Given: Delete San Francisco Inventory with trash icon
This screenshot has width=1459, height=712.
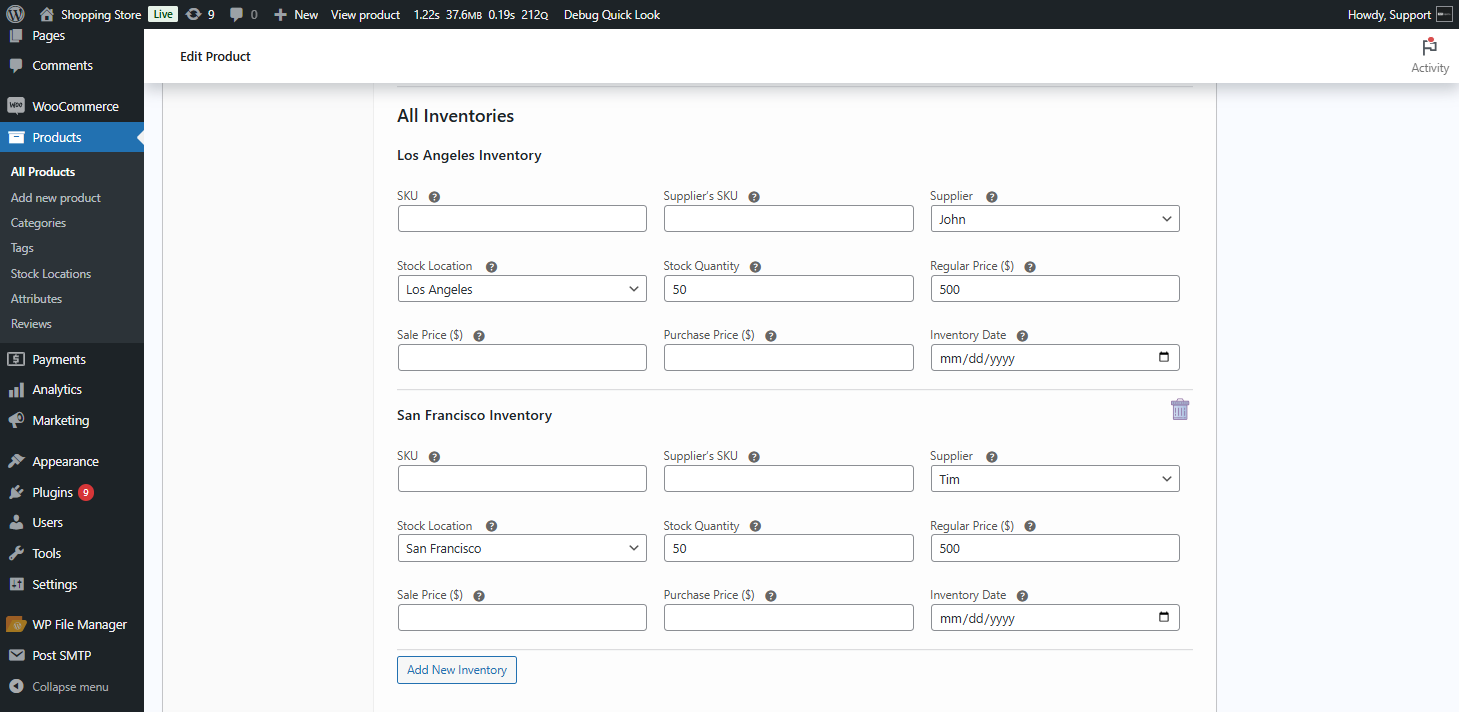Looking at the screenshot, I should point(1180,409).
